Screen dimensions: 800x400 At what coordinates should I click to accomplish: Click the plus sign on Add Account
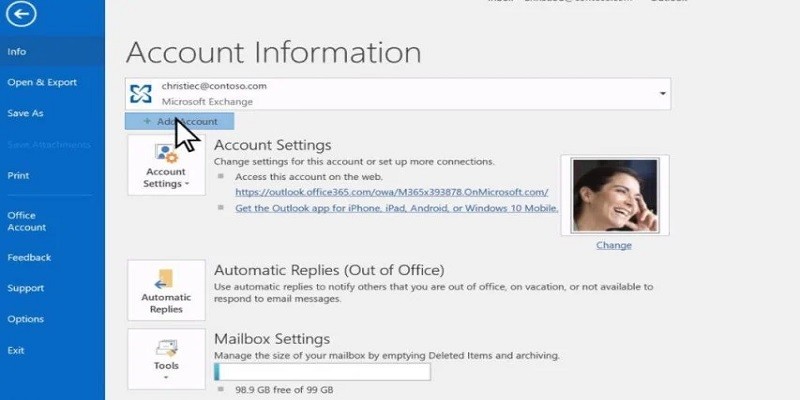click(x=147, y=121)
